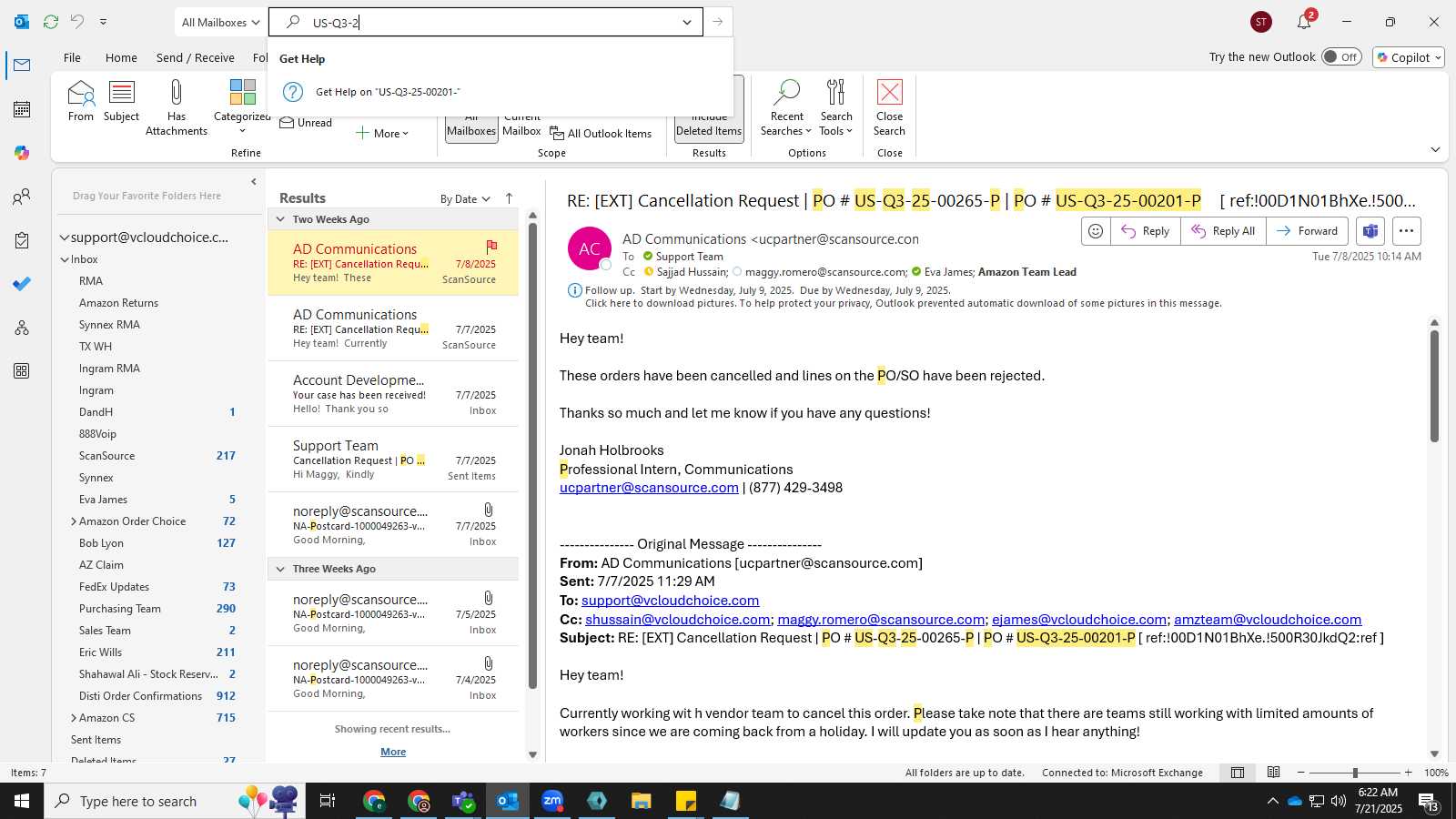The width and height of the screenshot is (1456, 819).
Task: Expand the Amazon CS folder
Action: click(x=74, y=718)
